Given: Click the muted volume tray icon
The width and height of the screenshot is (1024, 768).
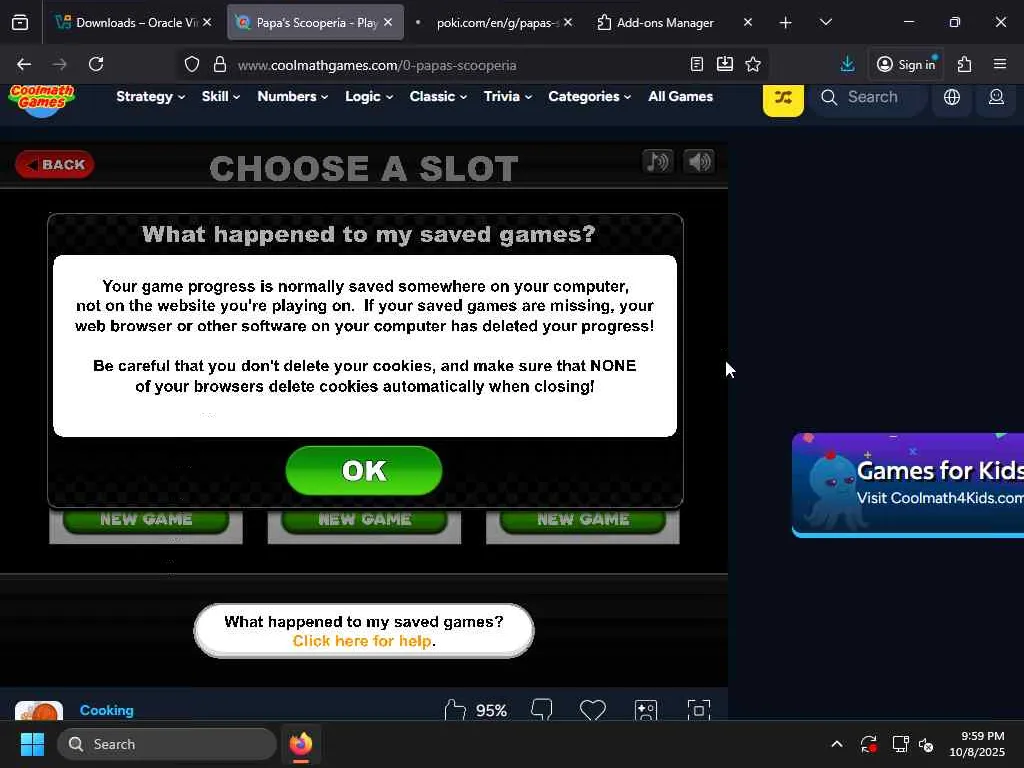Looking at the screenshot, I should pos(925,744).
